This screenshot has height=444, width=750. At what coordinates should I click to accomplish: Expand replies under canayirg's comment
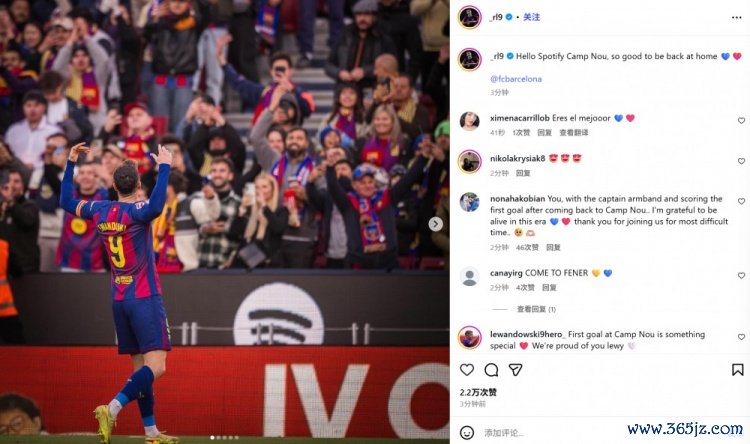[x=536, y=309]
